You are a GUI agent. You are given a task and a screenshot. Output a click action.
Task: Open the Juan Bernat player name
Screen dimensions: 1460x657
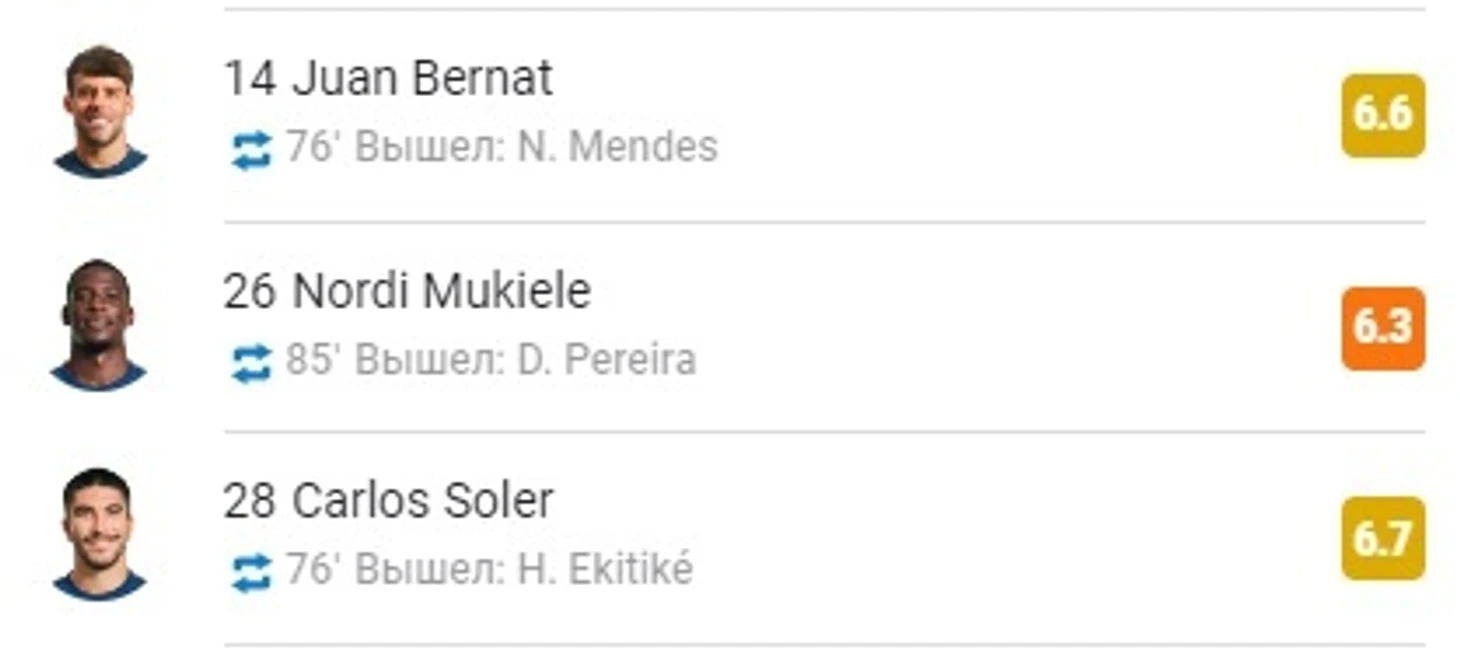click(x=422, y=78)
